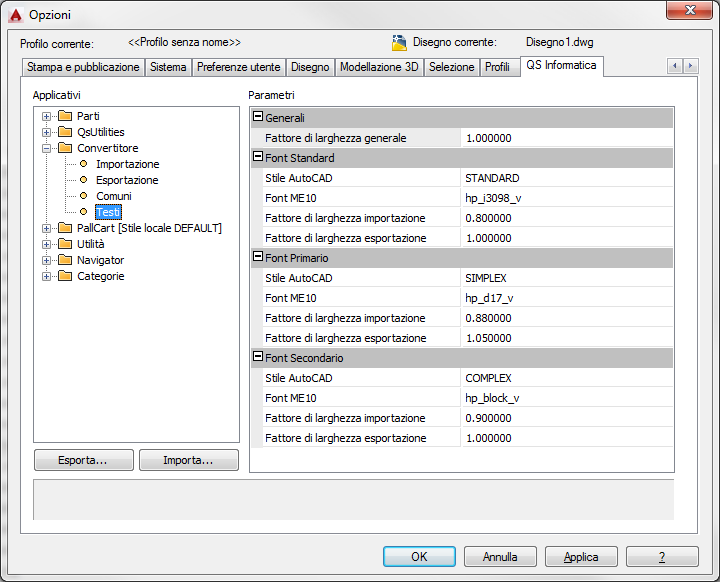
Task: Collapse the Font Standard parameter group
Action: click(258, 156)
